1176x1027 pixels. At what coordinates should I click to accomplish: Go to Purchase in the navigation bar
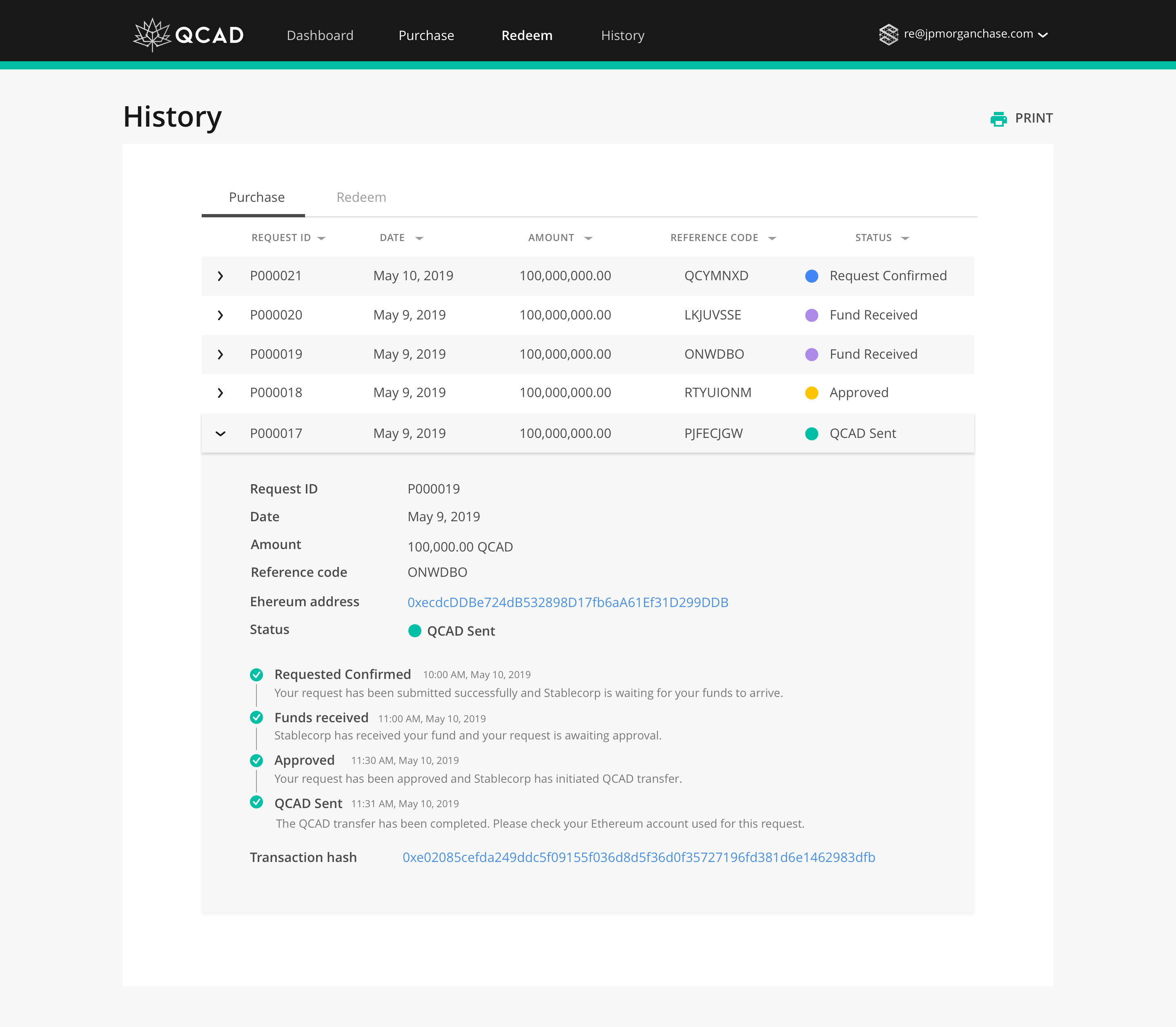click(x=426, y=36)
